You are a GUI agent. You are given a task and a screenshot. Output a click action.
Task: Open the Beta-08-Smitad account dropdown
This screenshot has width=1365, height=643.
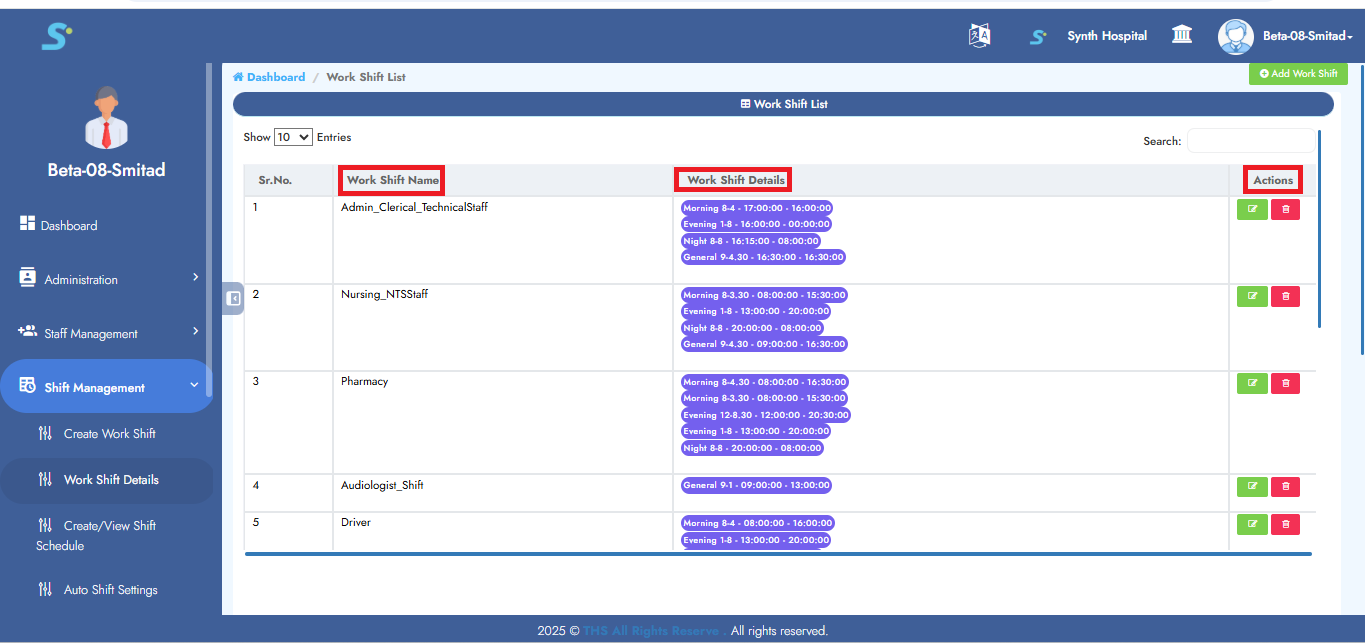(x=1306, y=36)
